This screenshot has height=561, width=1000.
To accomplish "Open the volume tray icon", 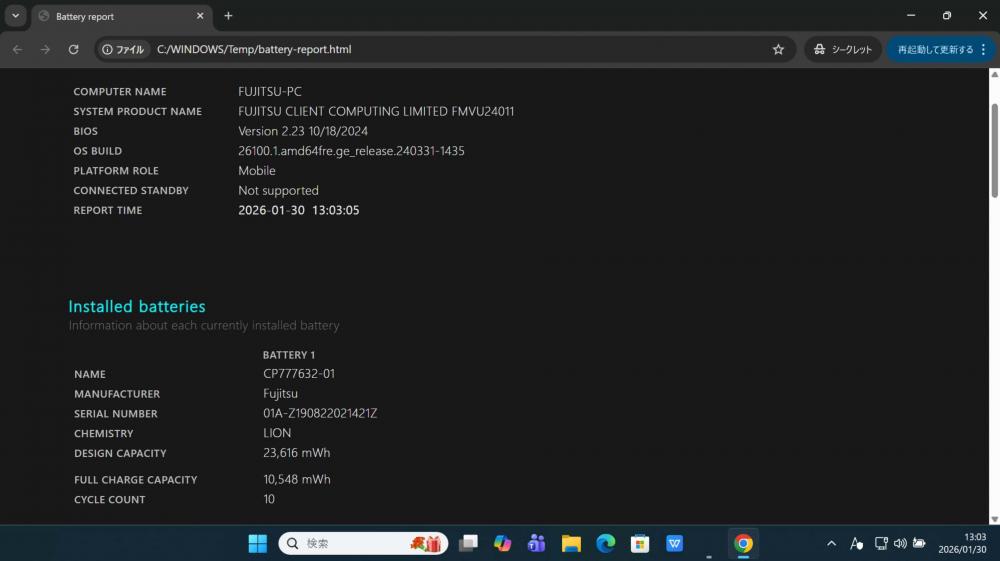I will (x=900, y=543).
